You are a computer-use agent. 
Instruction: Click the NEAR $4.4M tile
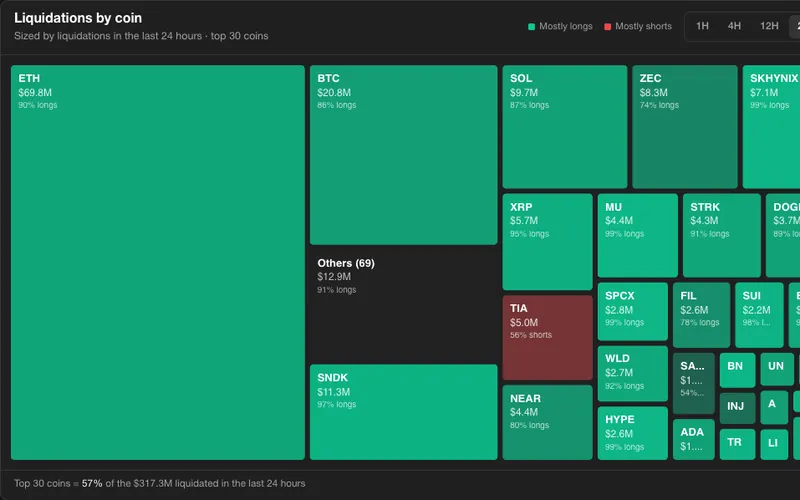click(547, 422)
